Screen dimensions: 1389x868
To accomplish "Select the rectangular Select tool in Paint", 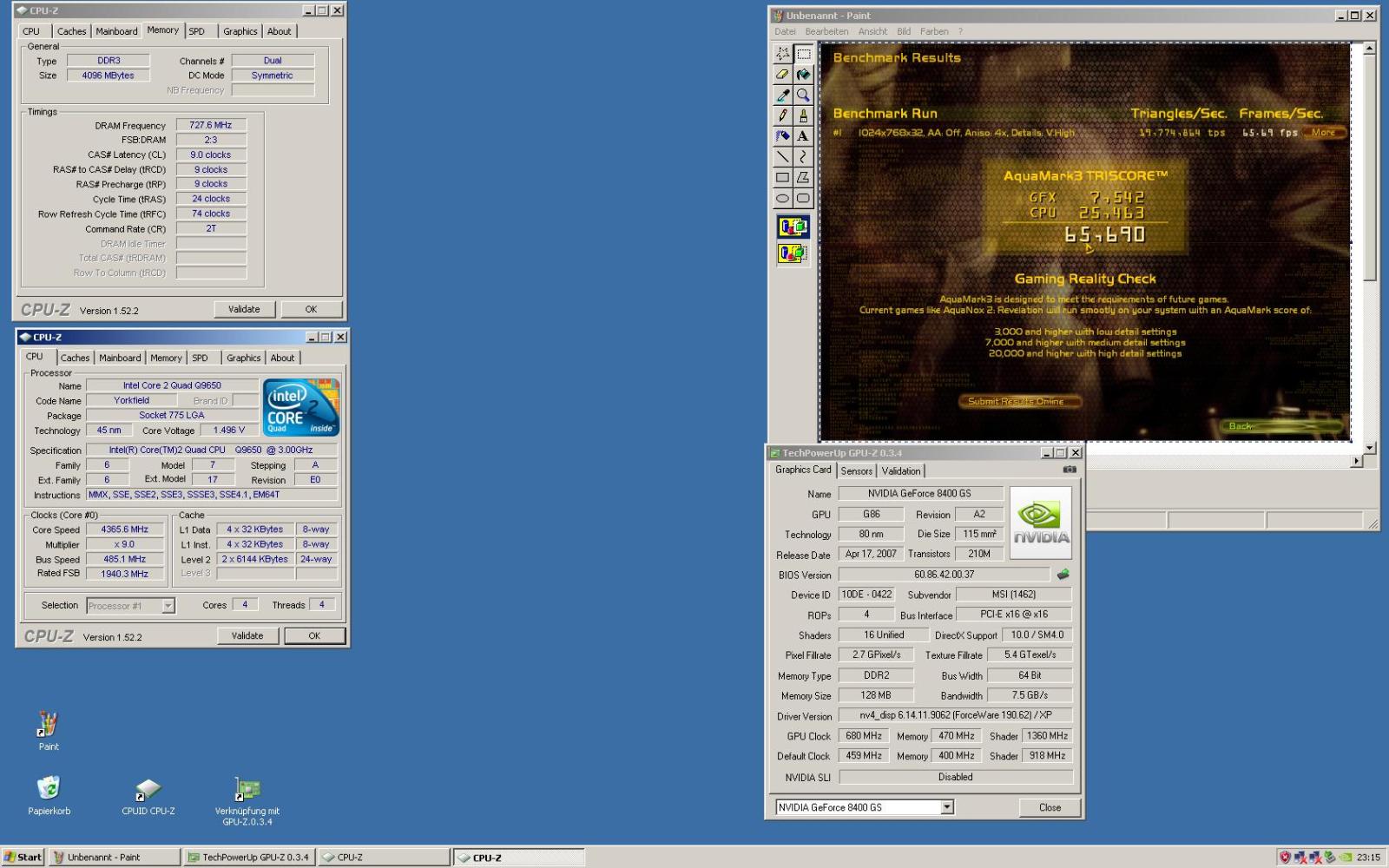I will (803, 54).
